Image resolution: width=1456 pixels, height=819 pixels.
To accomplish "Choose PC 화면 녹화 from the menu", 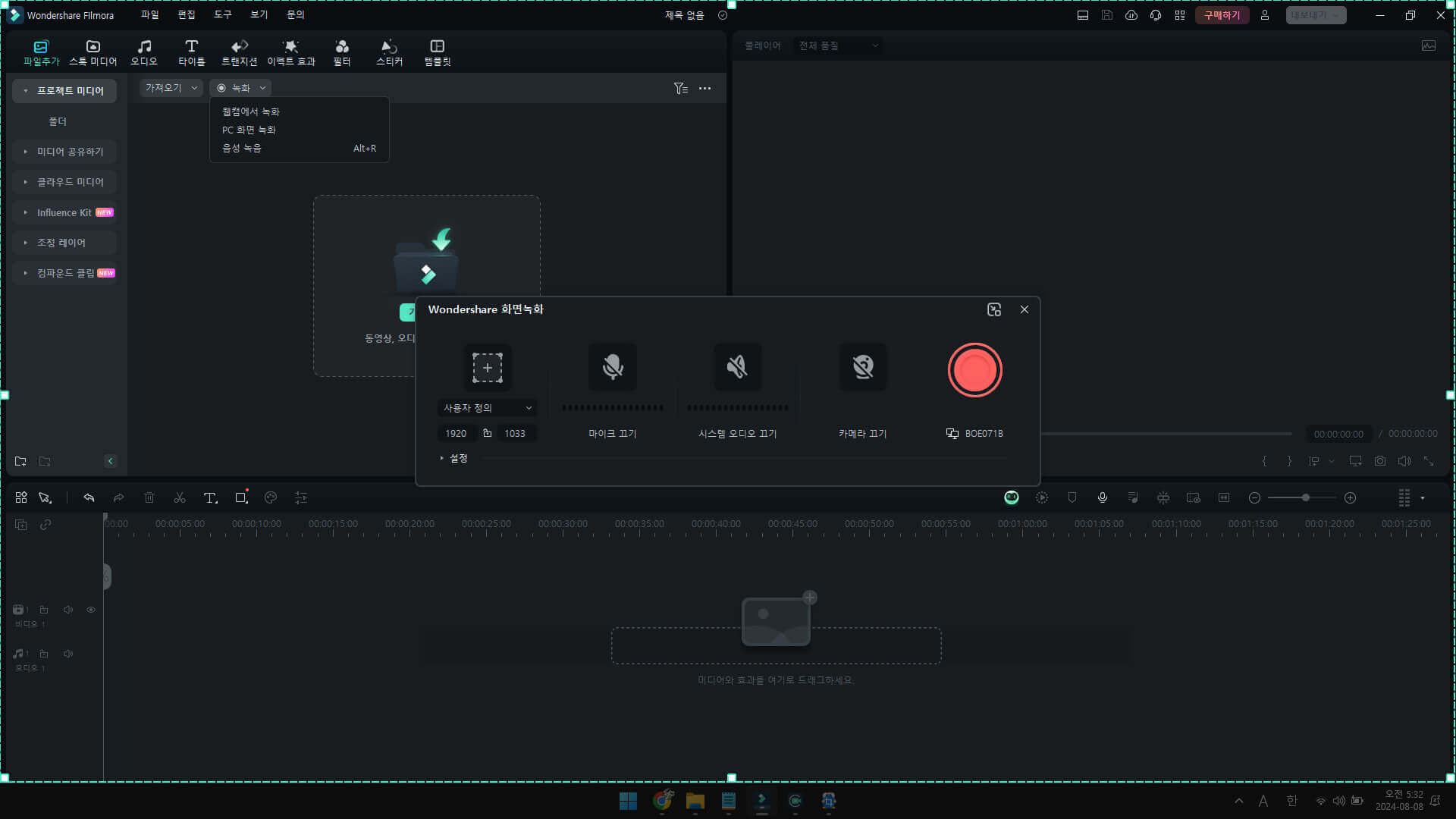I will click(249, 130).
